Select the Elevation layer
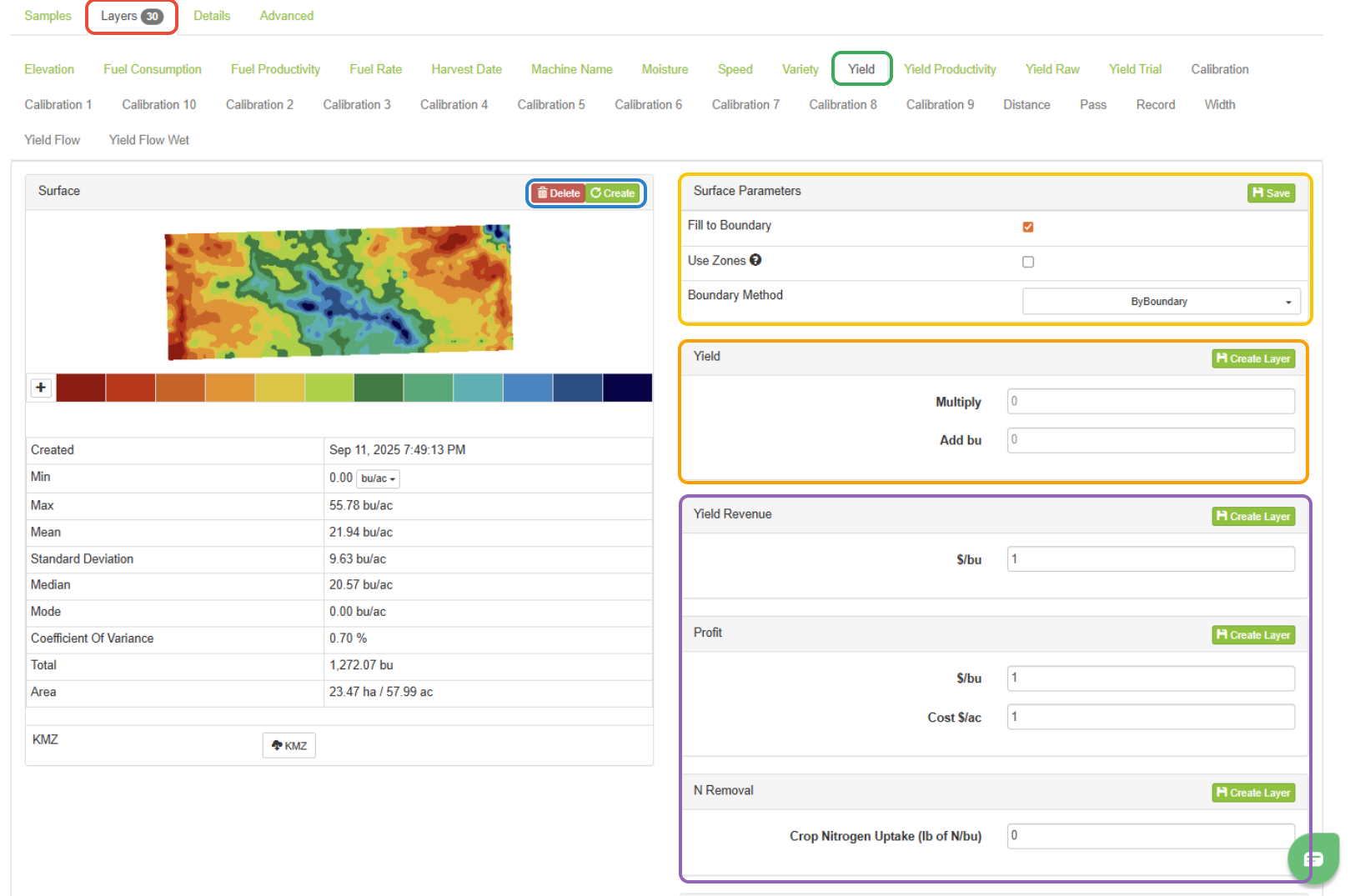1350x896 pixels. (x=49, y=69)
